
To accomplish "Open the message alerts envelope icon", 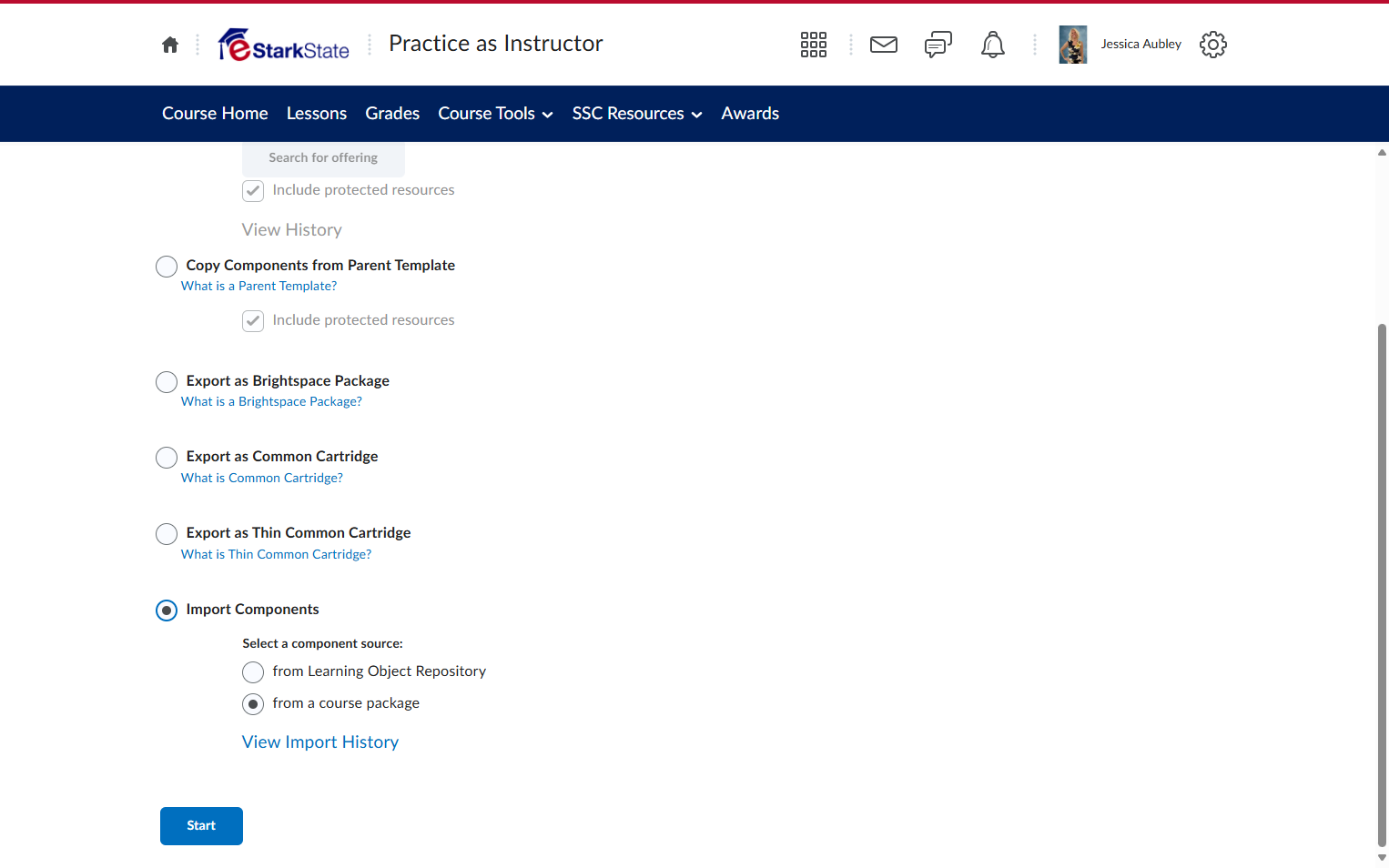I will (x=884, y=45).
